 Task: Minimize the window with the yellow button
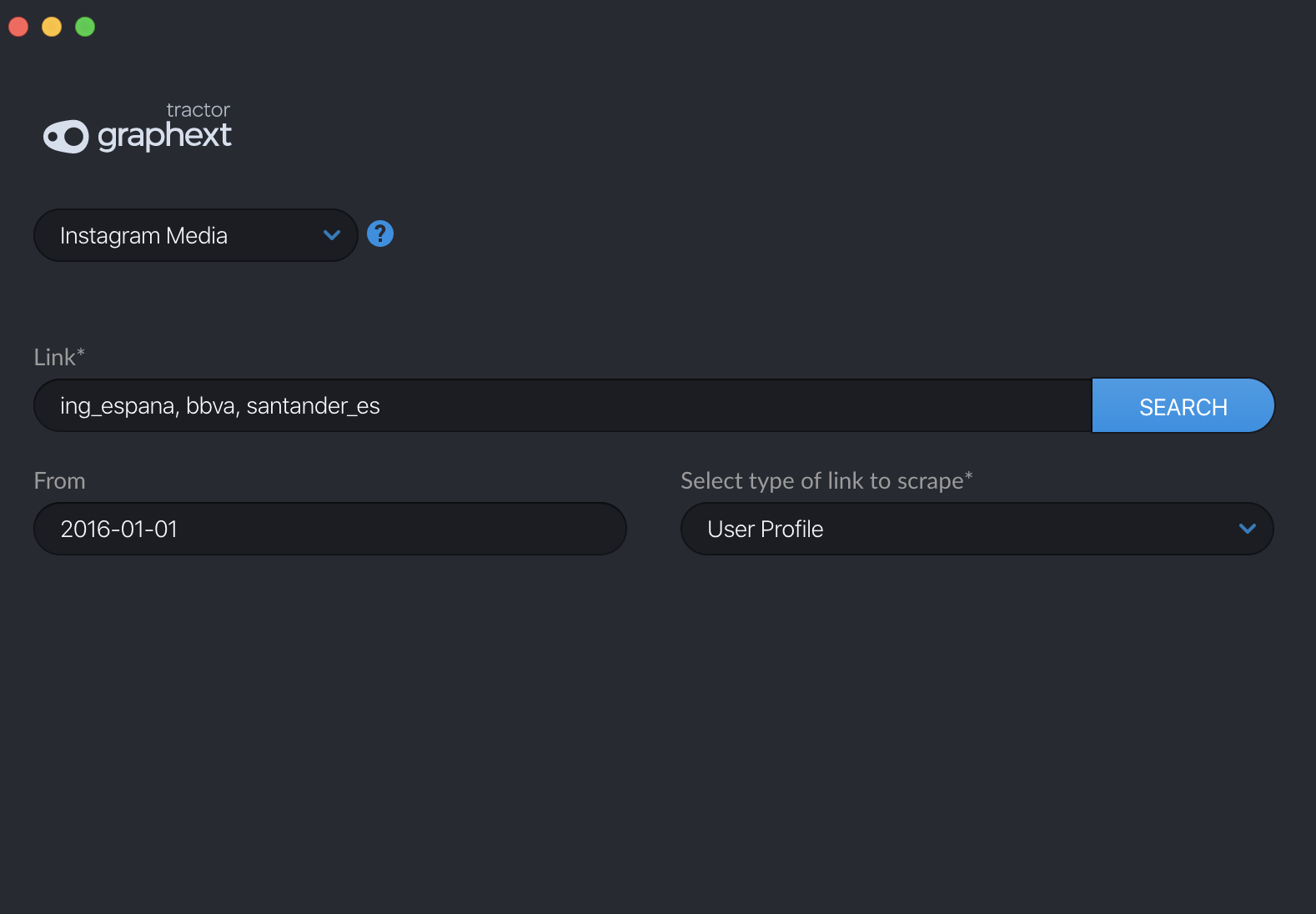52,27
